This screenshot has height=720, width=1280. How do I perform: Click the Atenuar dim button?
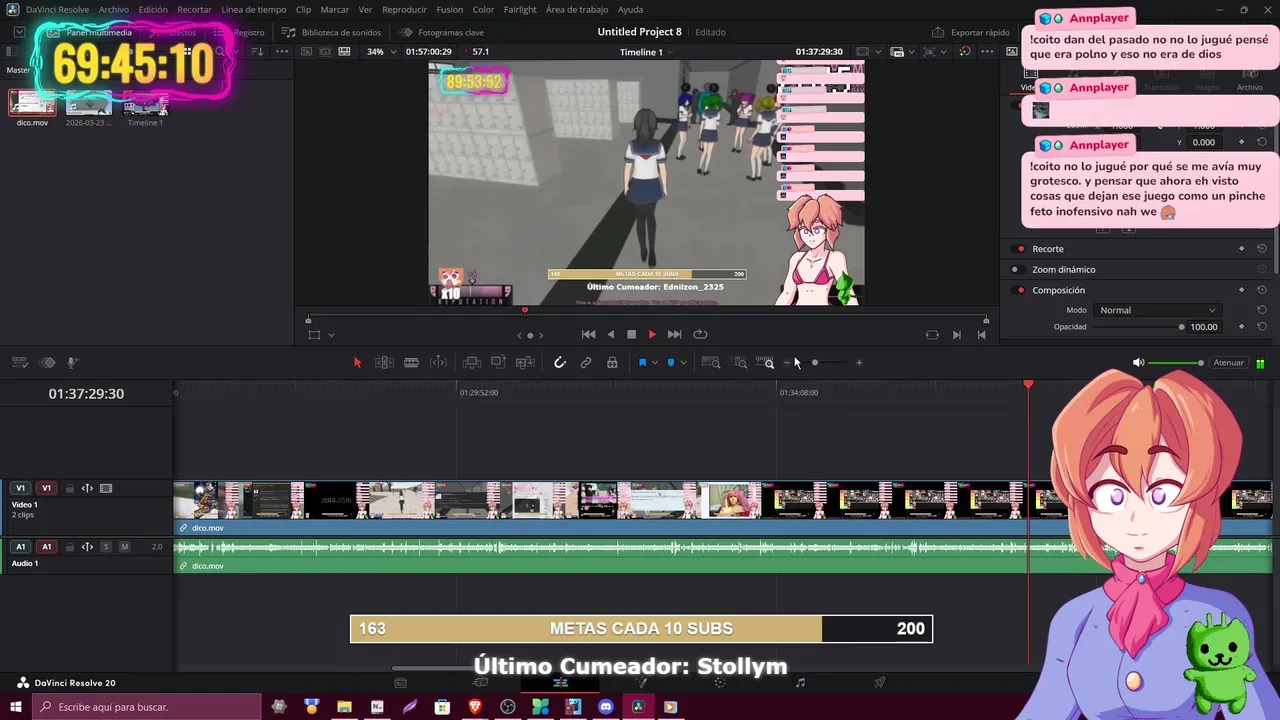(1228, 363)
